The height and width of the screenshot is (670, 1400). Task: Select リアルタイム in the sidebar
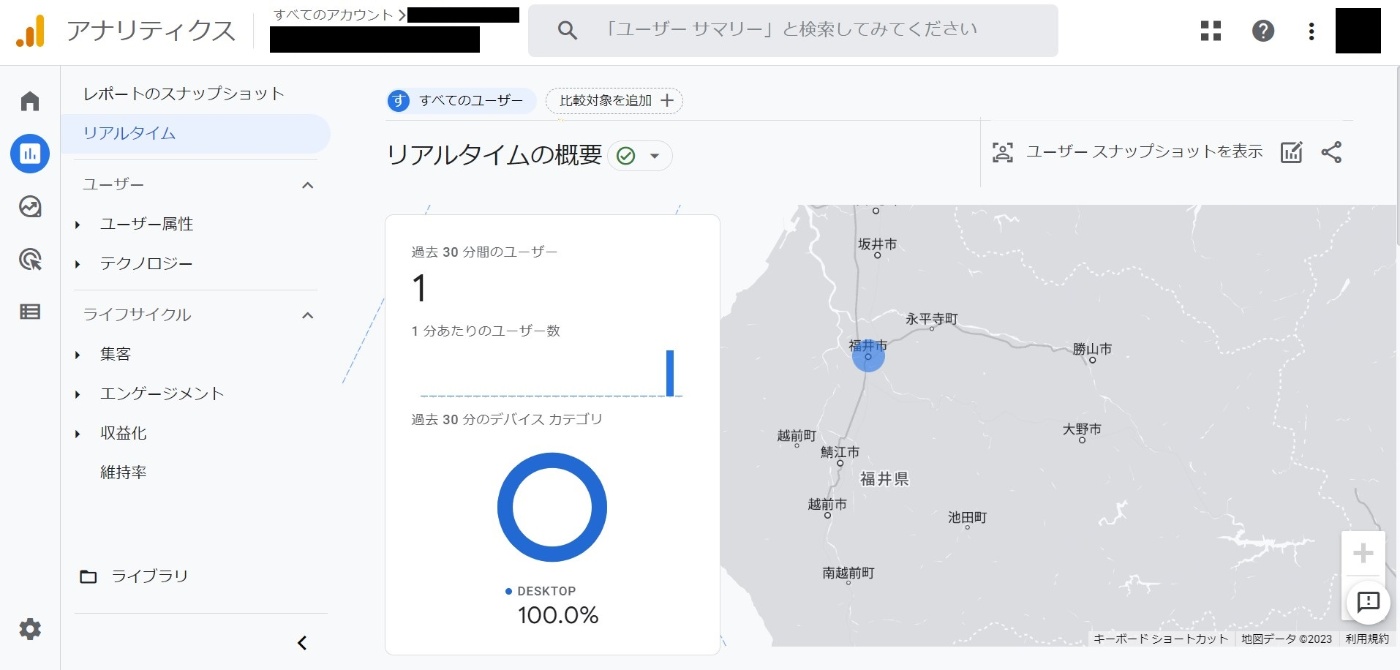coord(196,133)
